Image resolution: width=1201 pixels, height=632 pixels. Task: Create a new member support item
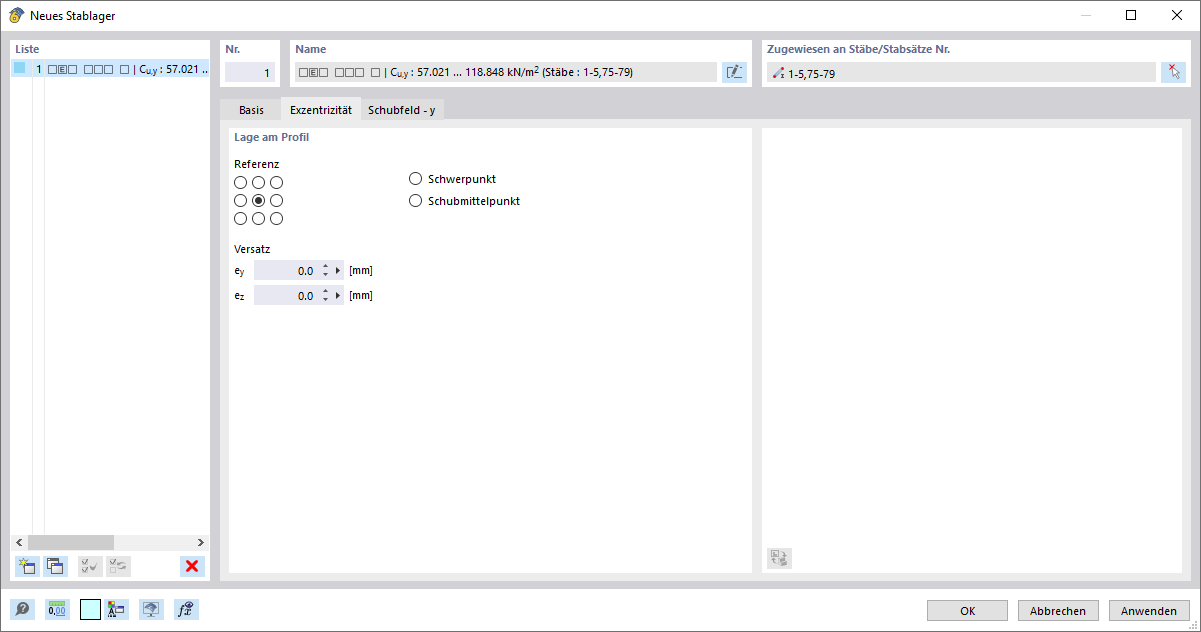(27, 566)
